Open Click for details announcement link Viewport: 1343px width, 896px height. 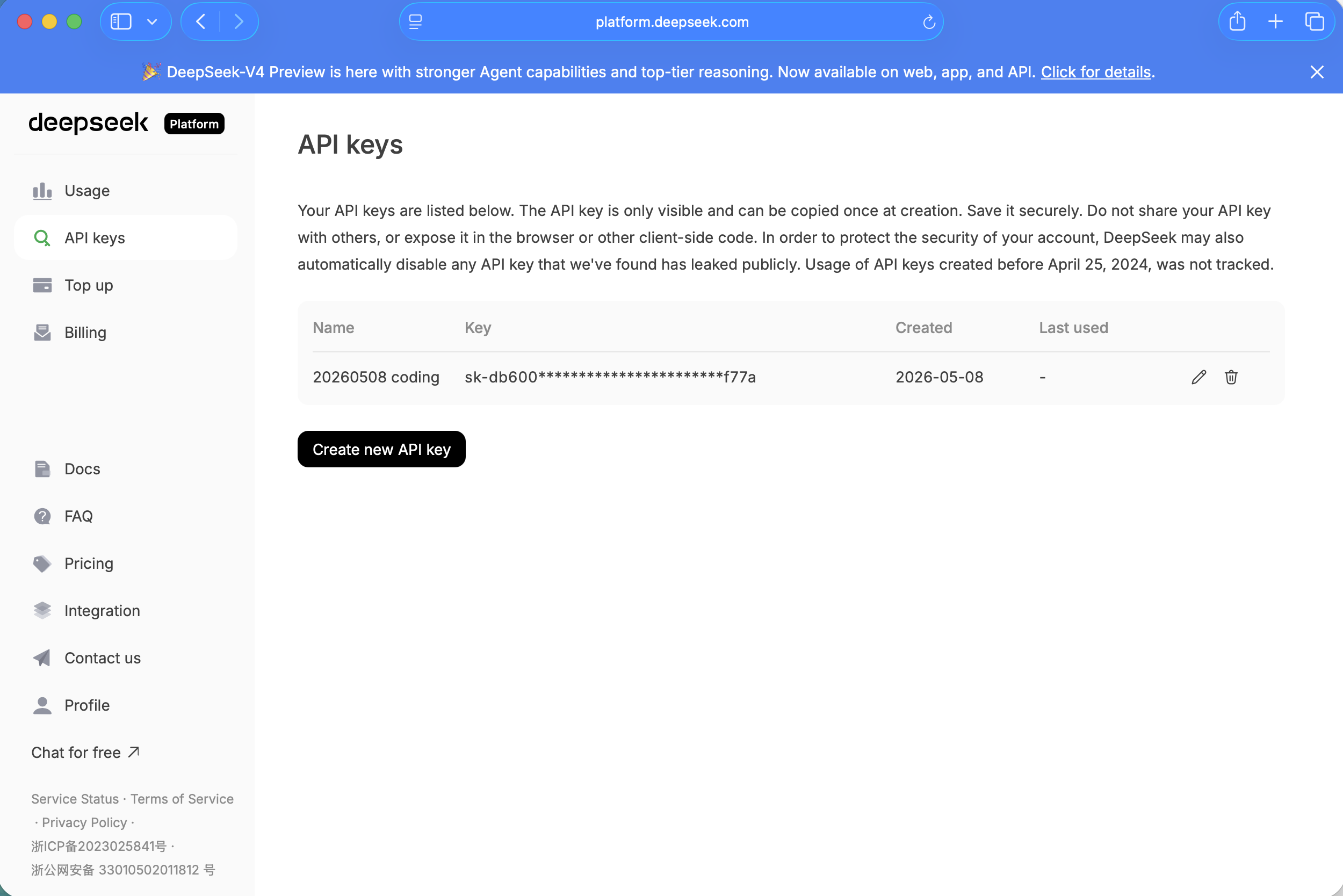click(1095, 72)
